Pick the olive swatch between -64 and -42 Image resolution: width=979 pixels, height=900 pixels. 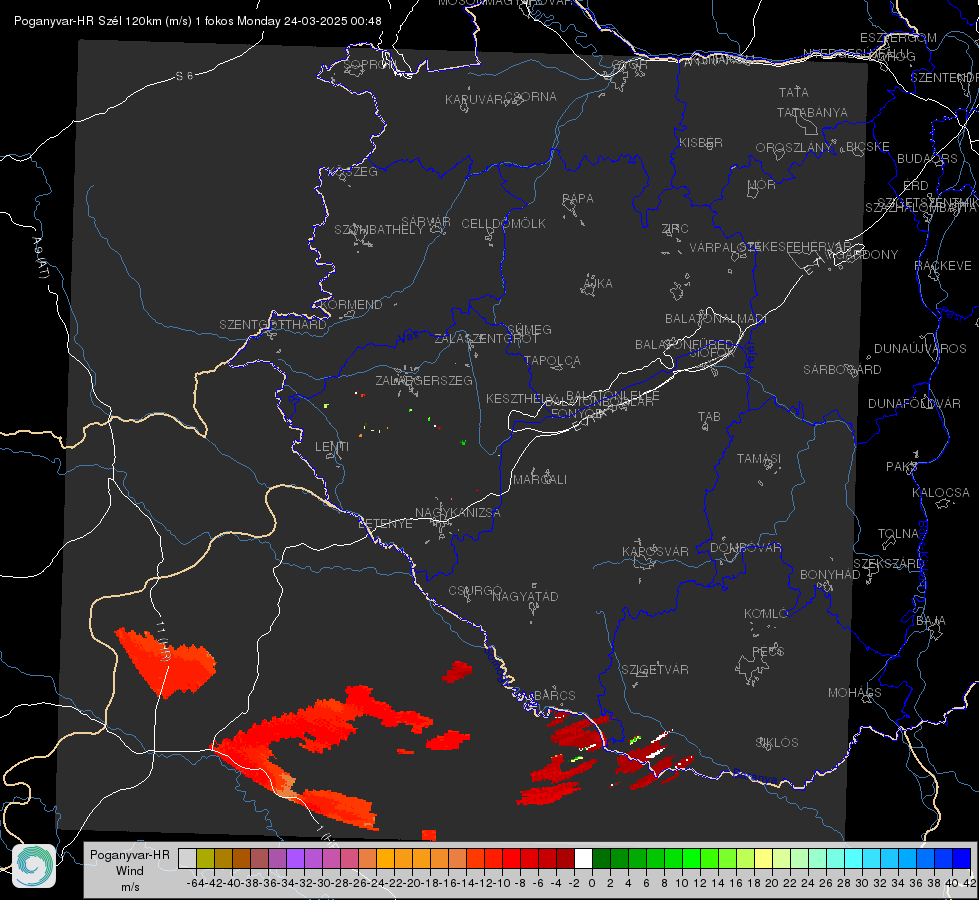pos(205,858)
